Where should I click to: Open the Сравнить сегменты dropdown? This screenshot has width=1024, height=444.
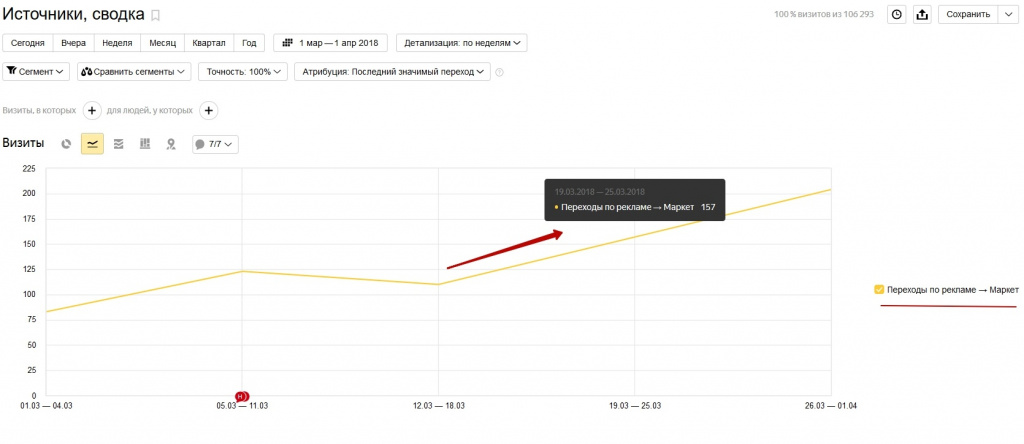click(x=134, y=72)
